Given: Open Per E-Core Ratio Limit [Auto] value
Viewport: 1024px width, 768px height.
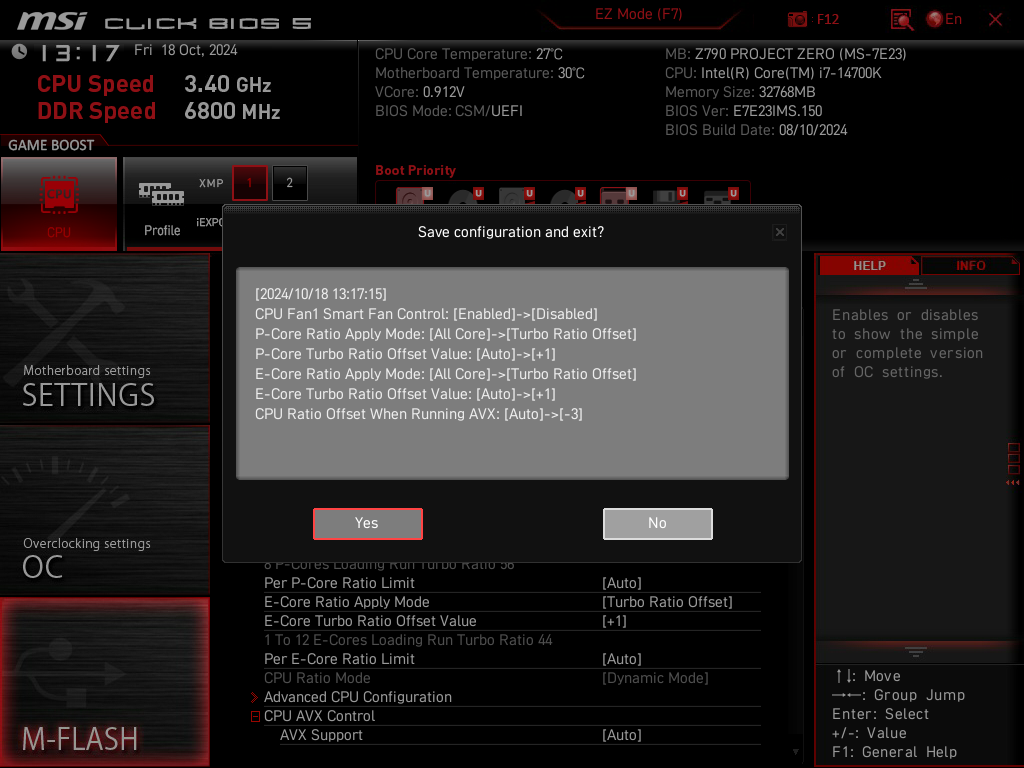Looking at the screenshot, I should click(x=622, y=659).
